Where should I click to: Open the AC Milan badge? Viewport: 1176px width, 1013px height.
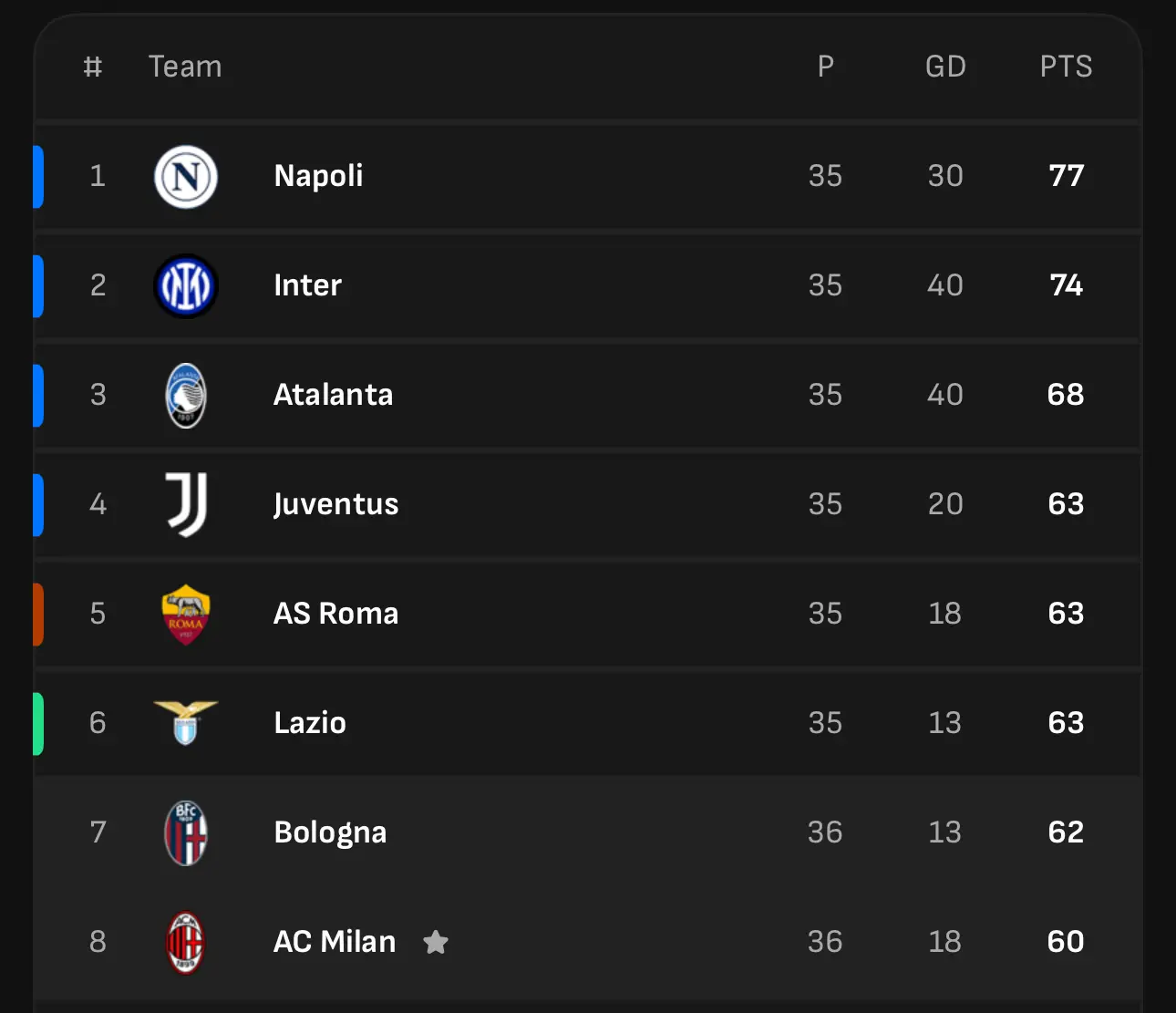186,943
